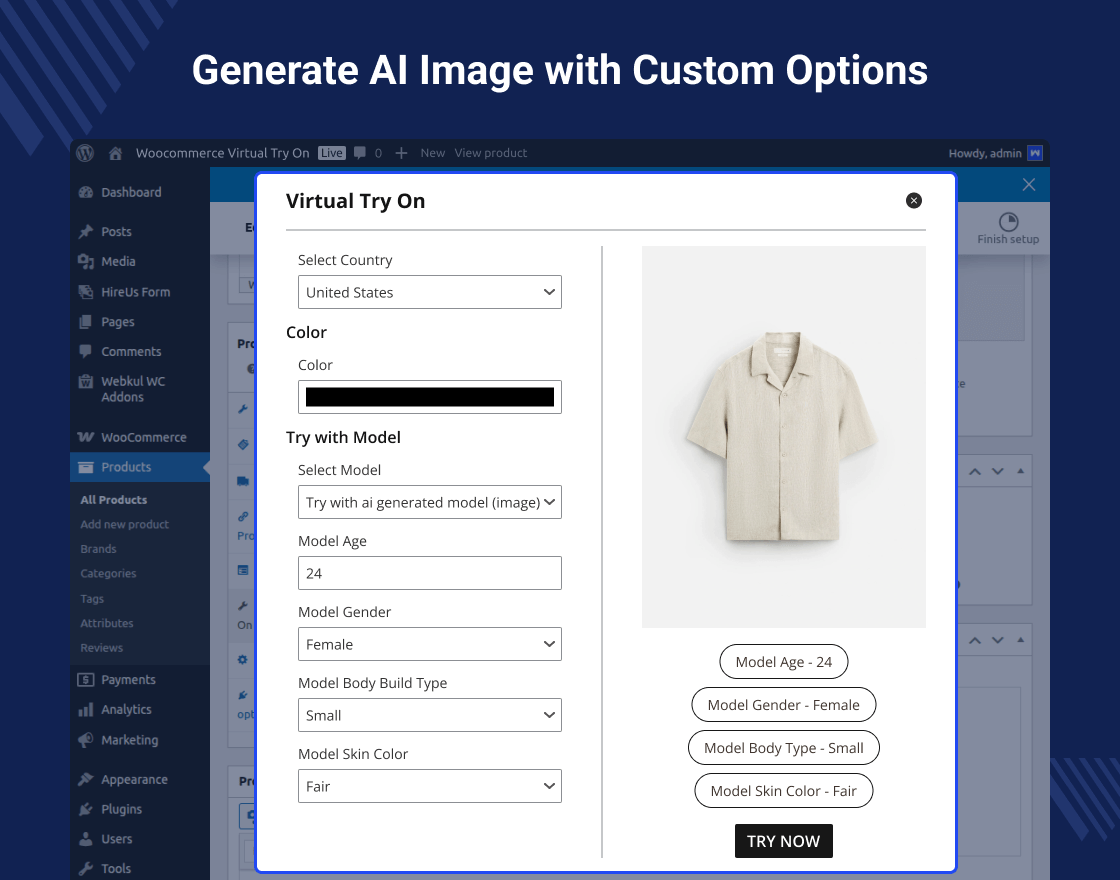Viewport: 1120px width, 880px height.
Task: Click the black Color swatch
Action: pyautogui.click(x=430, y=397)
